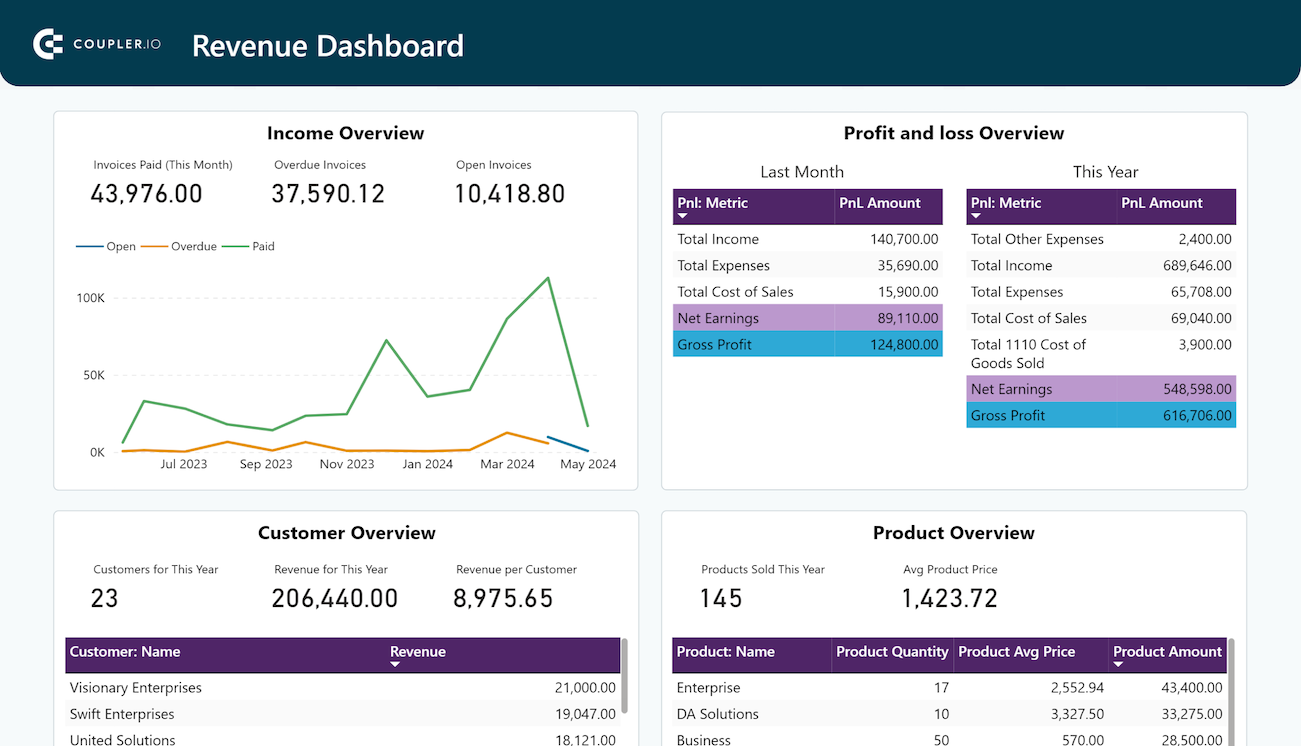The width and height of the screenshot is (1301, 746).
Task: Sort by Product Quantity column header
Action: click(x=892, y=652)
